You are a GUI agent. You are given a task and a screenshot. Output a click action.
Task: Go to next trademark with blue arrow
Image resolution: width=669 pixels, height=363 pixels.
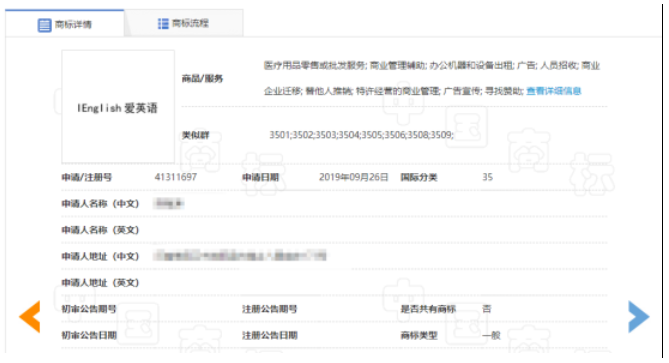point(639,317)
